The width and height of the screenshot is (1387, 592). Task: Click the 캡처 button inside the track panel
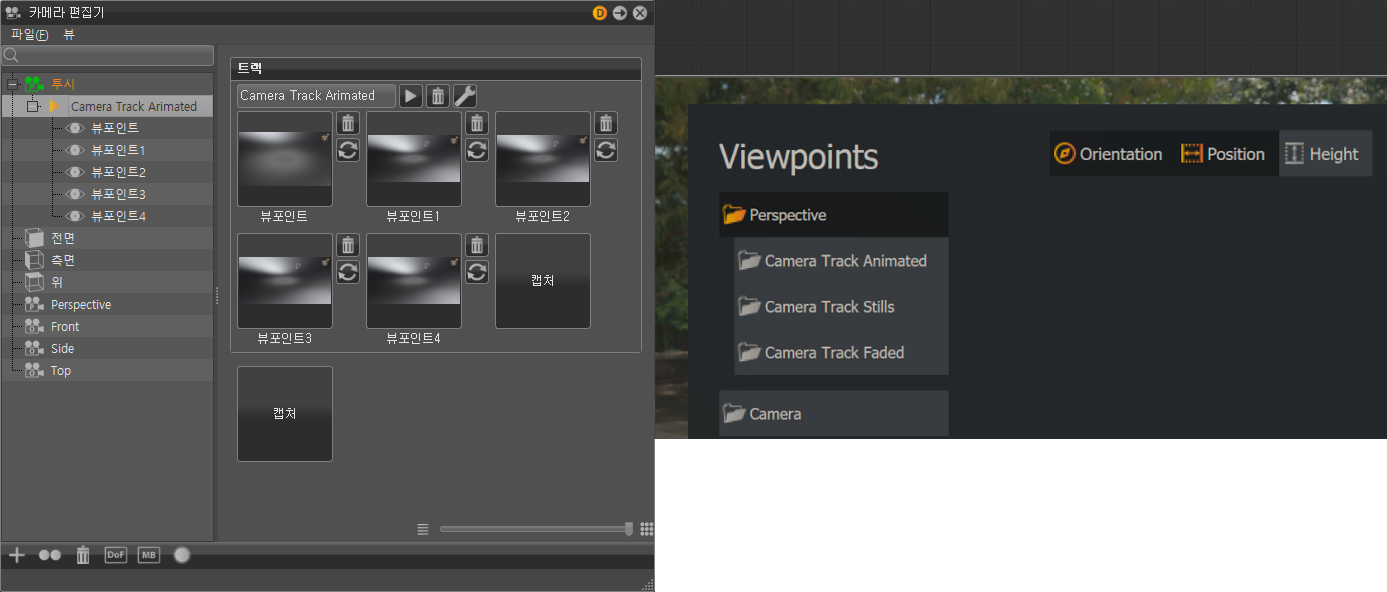pos(543,281)
